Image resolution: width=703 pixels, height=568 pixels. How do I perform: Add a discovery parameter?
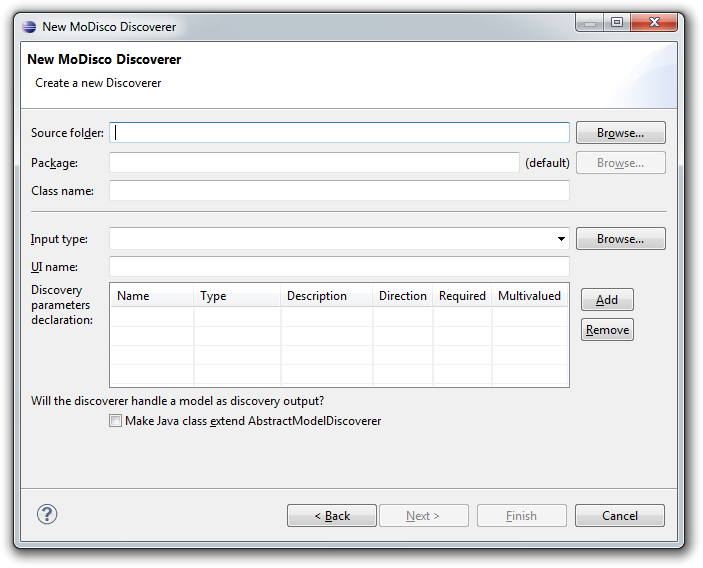[x=607, y=299]
